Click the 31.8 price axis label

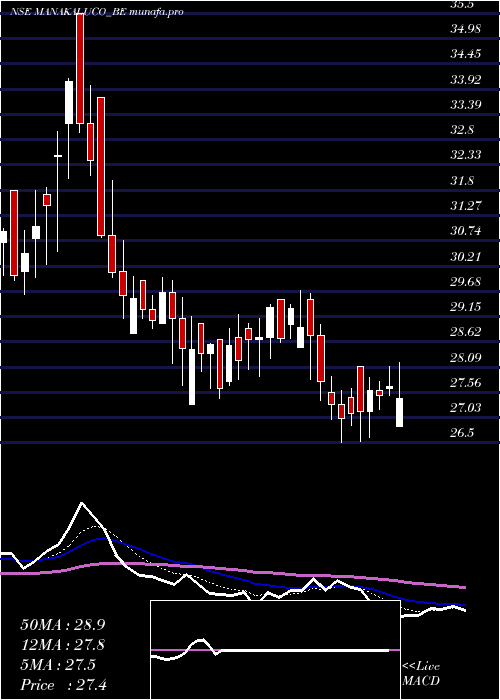coord(462,181)
